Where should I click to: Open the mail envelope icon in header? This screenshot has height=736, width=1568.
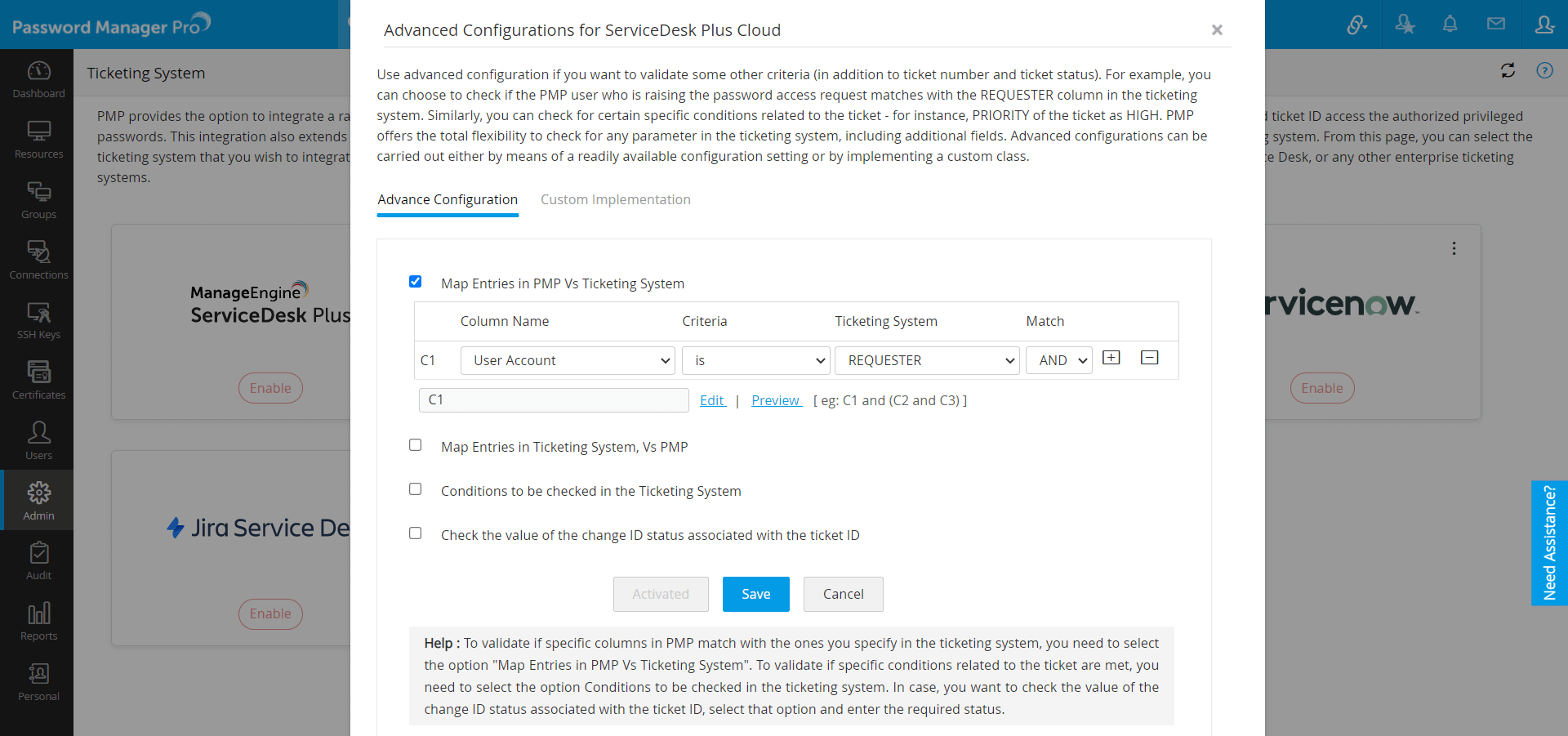tap(1495, 25)
